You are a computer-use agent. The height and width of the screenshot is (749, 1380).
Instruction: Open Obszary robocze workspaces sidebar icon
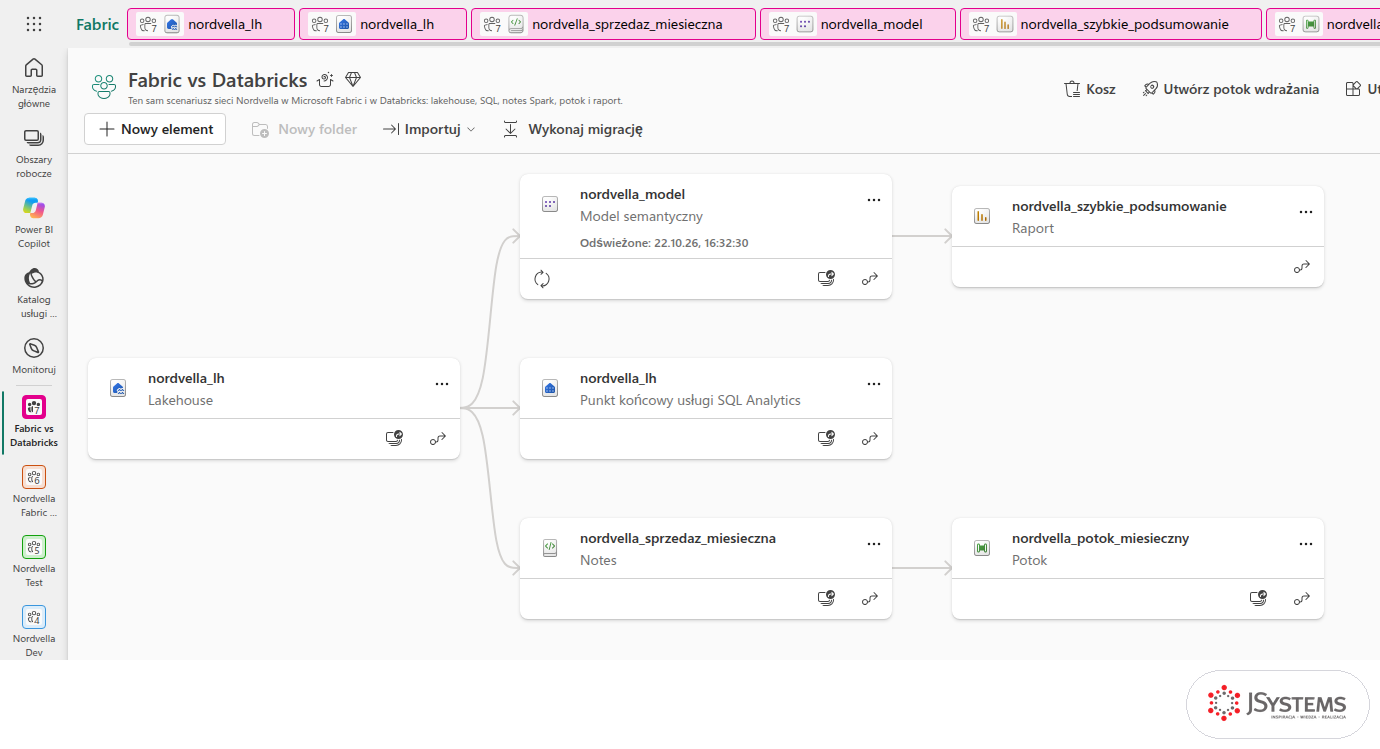click(34, 152)
